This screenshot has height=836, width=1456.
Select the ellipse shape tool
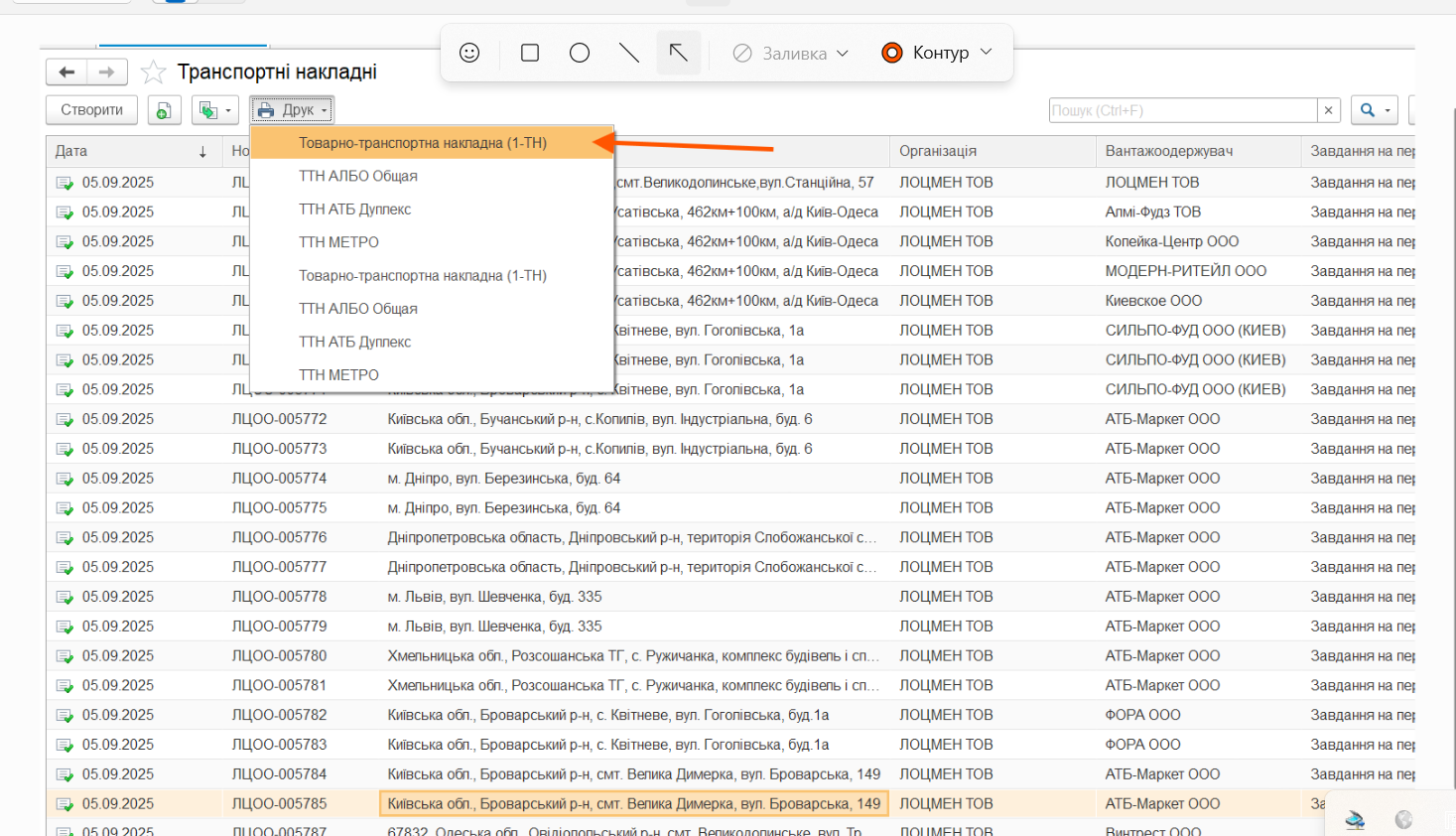tap(580, 53)
